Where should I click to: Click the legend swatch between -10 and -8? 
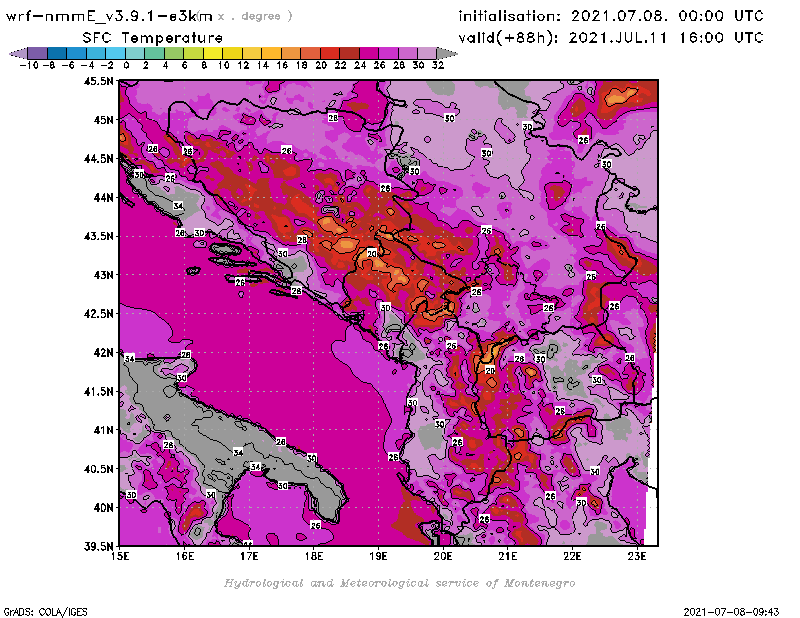point(38,53)
